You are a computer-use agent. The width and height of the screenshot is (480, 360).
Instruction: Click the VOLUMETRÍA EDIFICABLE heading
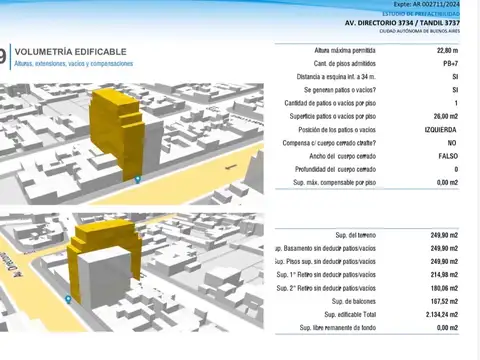pyautogui.click(x=71, y=52)
